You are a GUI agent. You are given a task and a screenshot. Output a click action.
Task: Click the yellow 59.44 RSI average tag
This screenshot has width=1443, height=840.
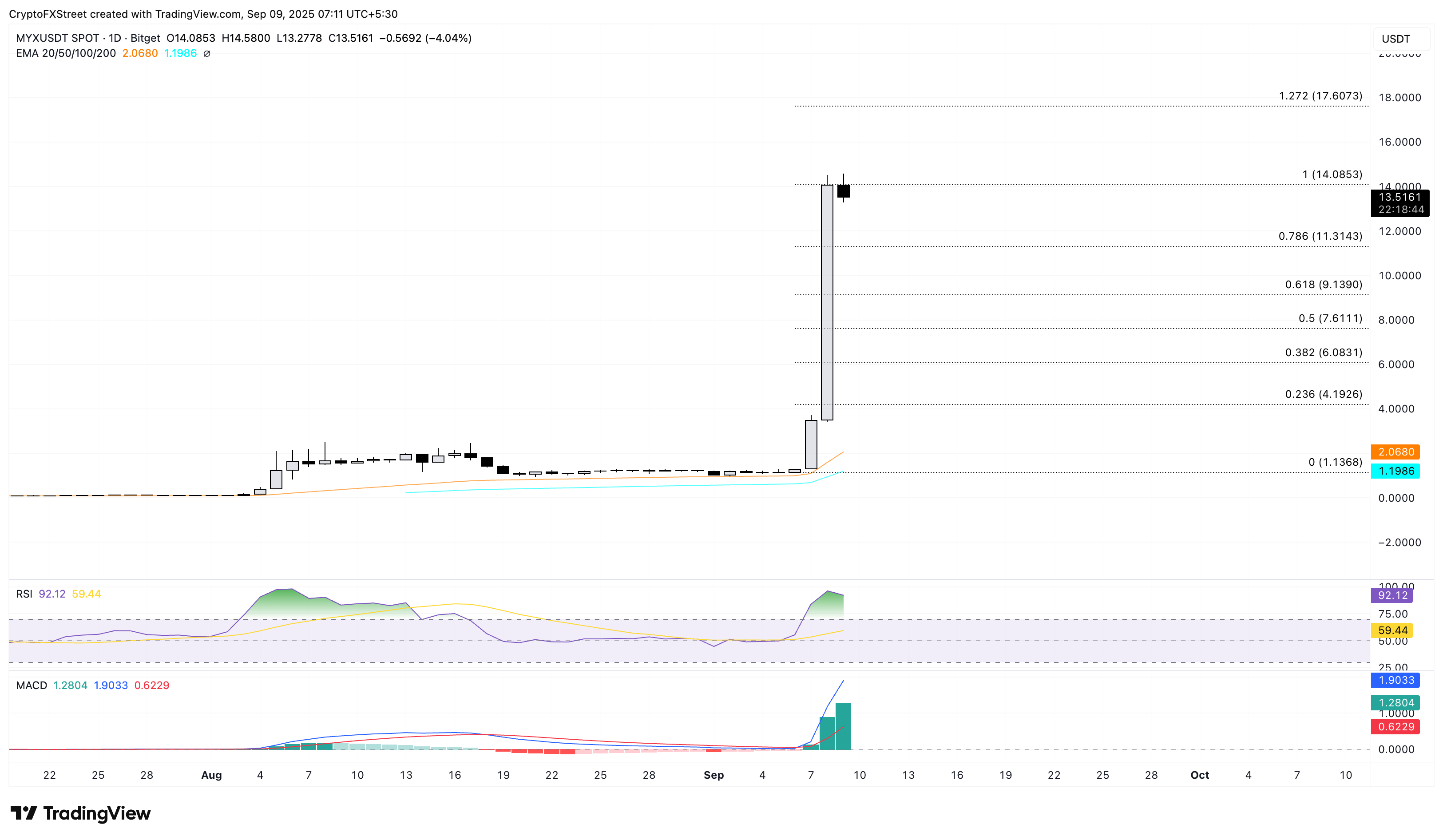(1392, 630)
